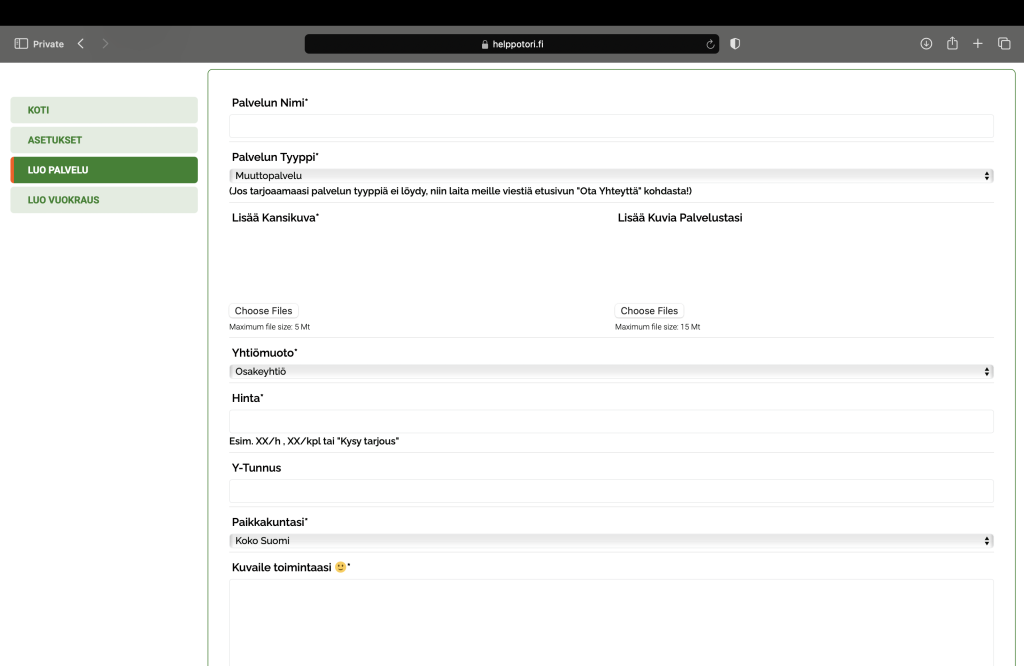Image resolution: width=1024 pixels, height=666 pixels.
Task: Click Choose Files under Lisää Kansikuva
Action: pyautogui.click(x=264, y=311)
